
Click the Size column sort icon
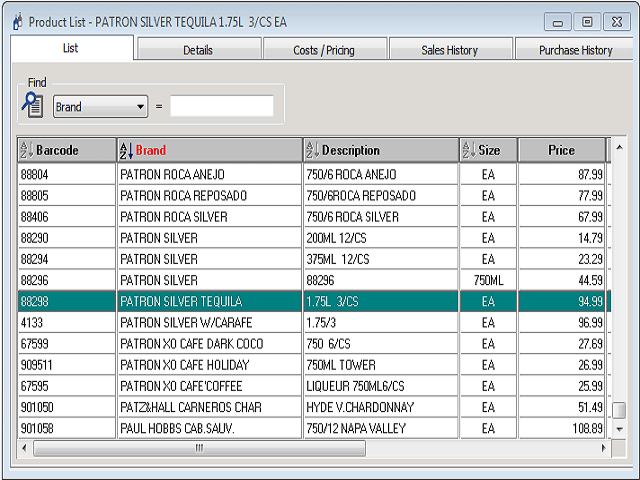click(x=469, y=151)
